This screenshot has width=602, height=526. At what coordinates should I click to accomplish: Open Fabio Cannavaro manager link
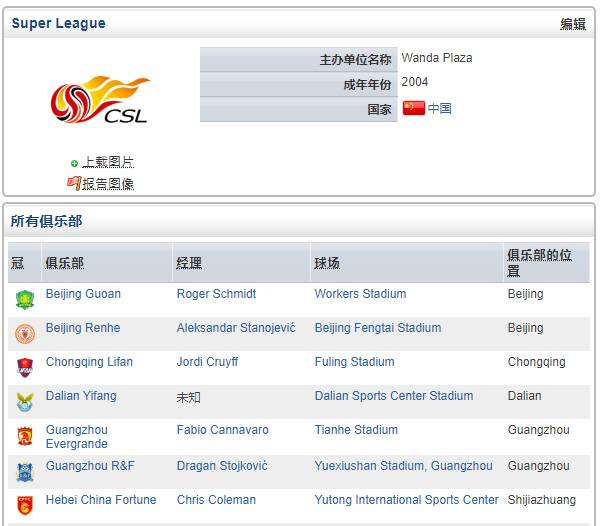[x=223, y=430]
